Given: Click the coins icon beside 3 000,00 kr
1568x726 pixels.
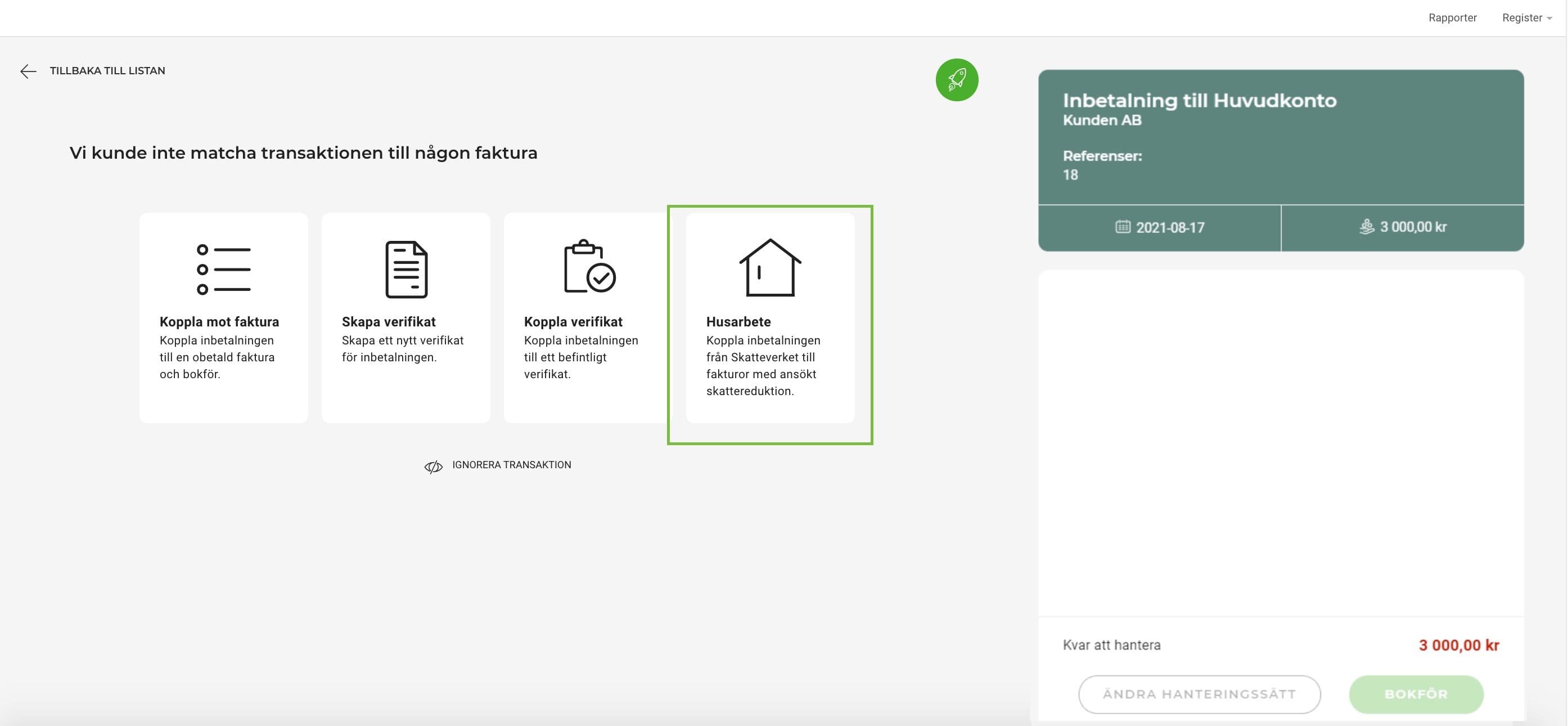Looking at the screenshot, I should pos(1367,227).
